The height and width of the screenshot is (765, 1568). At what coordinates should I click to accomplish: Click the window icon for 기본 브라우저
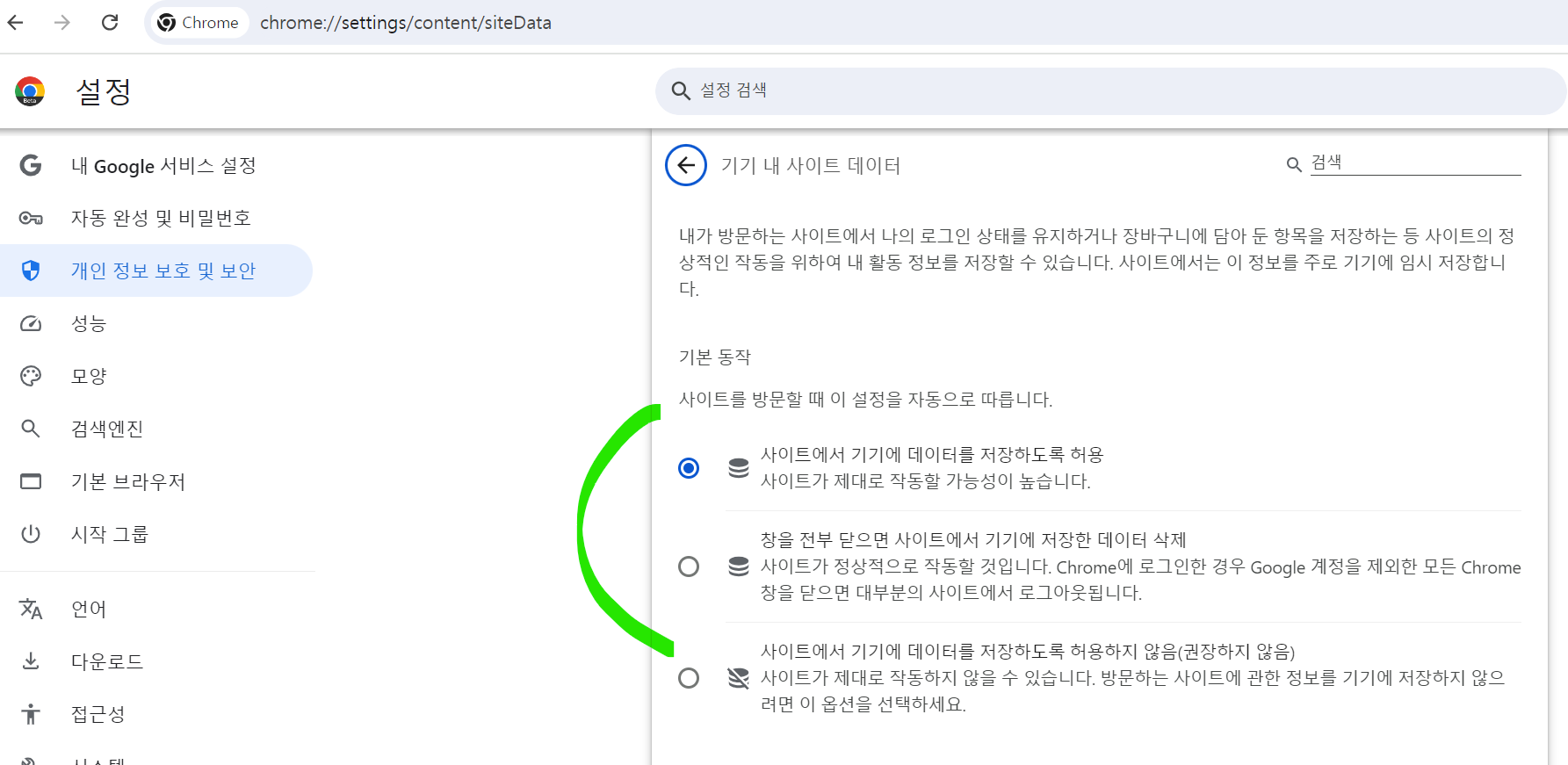31,481
